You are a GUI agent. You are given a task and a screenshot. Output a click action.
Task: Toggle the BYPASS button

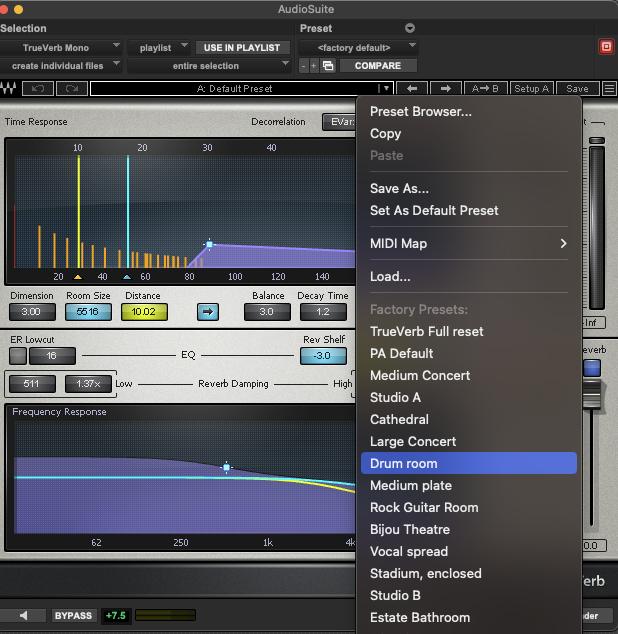click(73, 615)
